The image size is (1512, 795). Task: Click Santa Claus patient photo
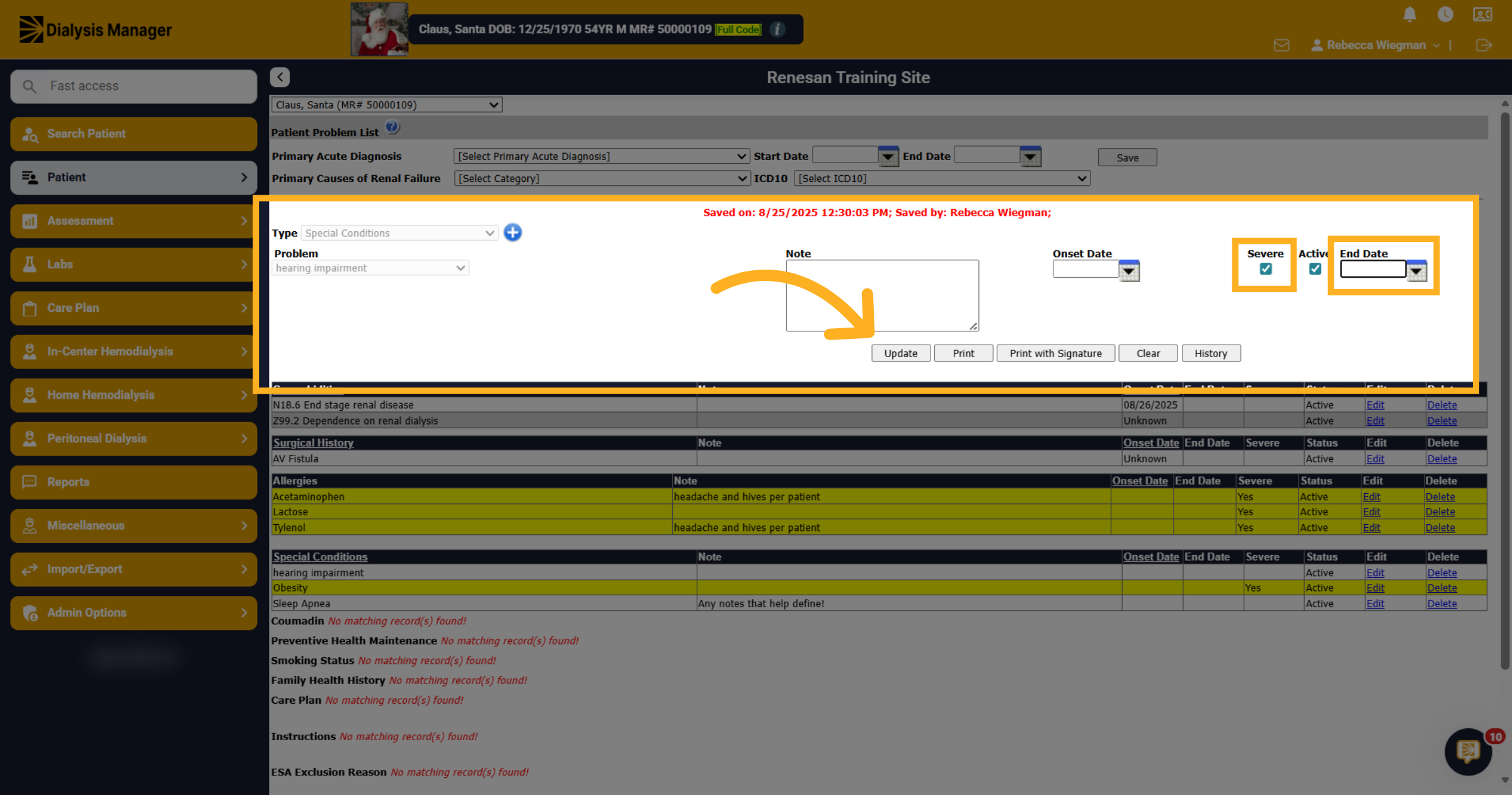[x=379, y=29]
